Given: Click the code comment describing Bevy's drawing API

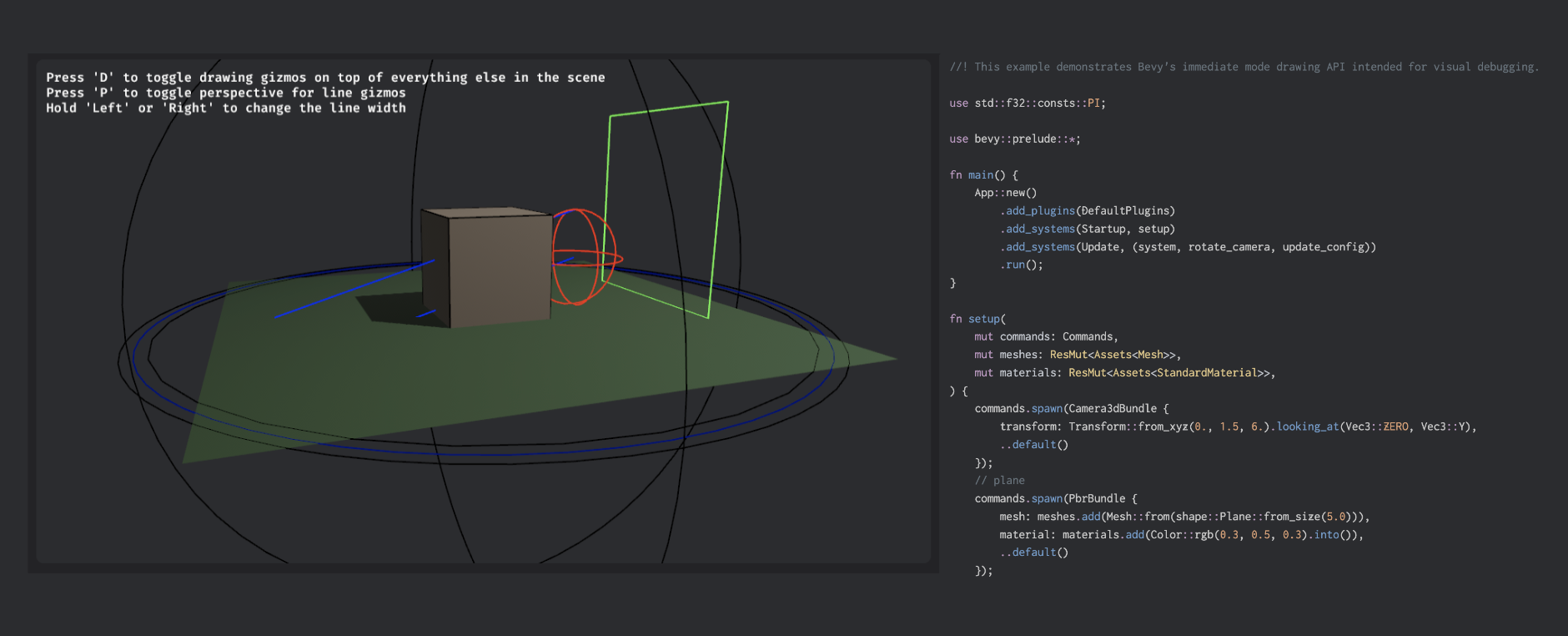Looking at the screenshot, I should click(x=1244, y=67).
